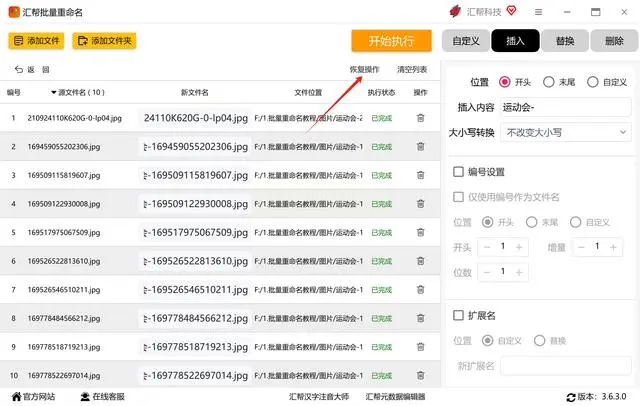Click 清空列表 to clear files
Viewport: 640px width, 406px height.
(412, 69)
